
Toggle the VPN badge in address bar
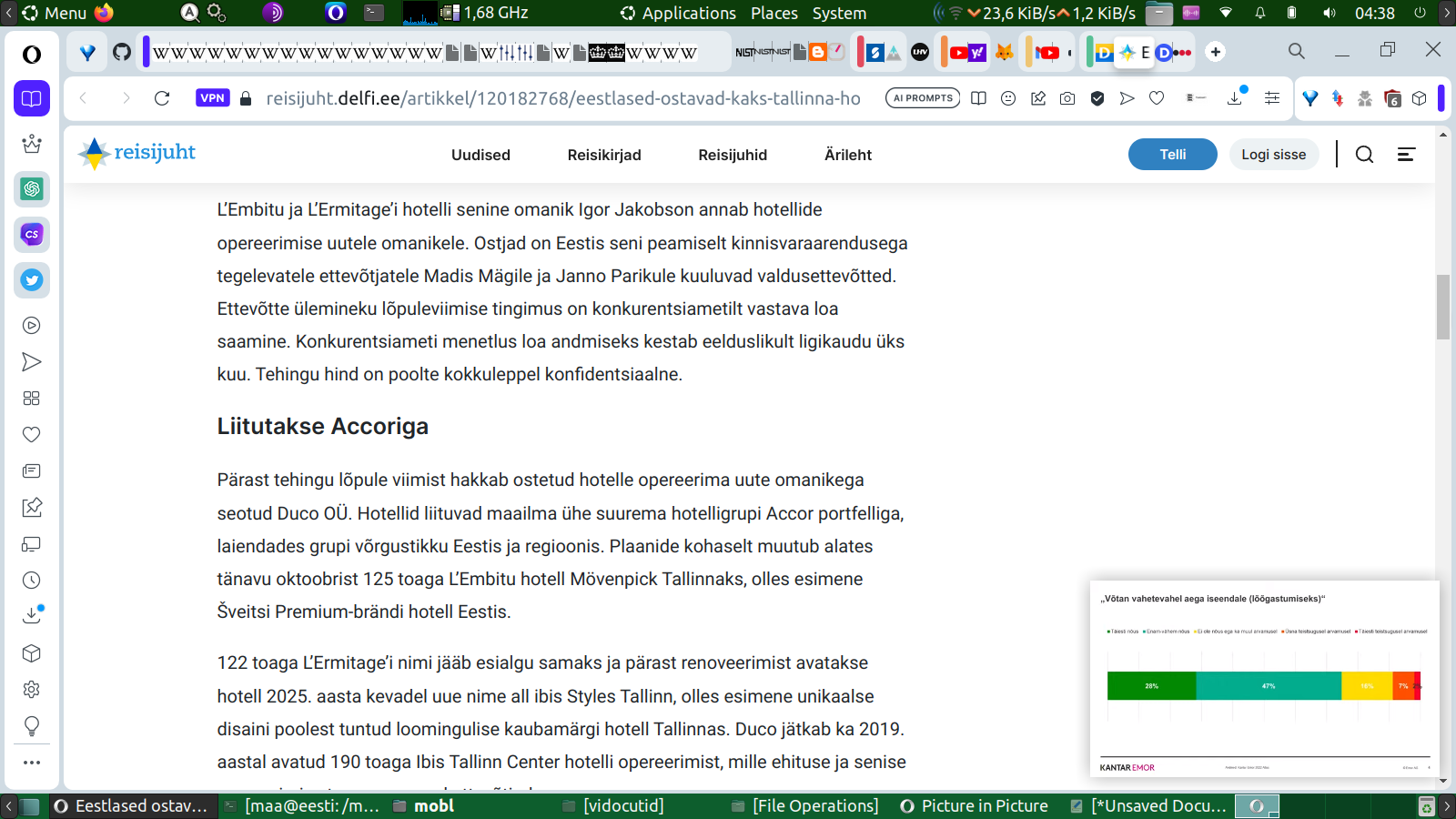(x=213, y=98)
